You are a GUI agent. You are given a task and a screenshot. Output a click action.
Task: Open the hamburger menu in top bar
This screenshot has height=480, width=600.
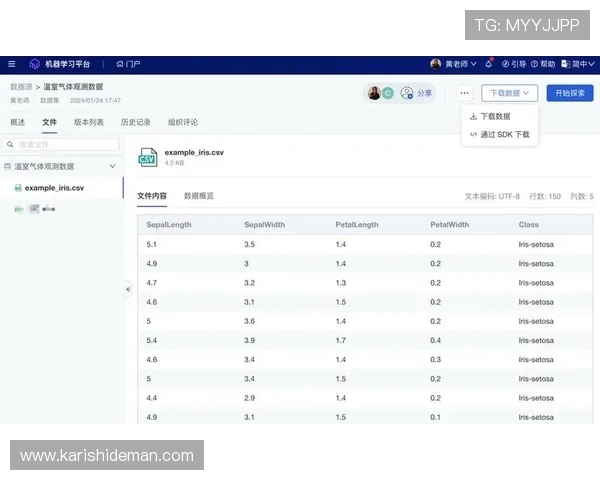[12, 64]
